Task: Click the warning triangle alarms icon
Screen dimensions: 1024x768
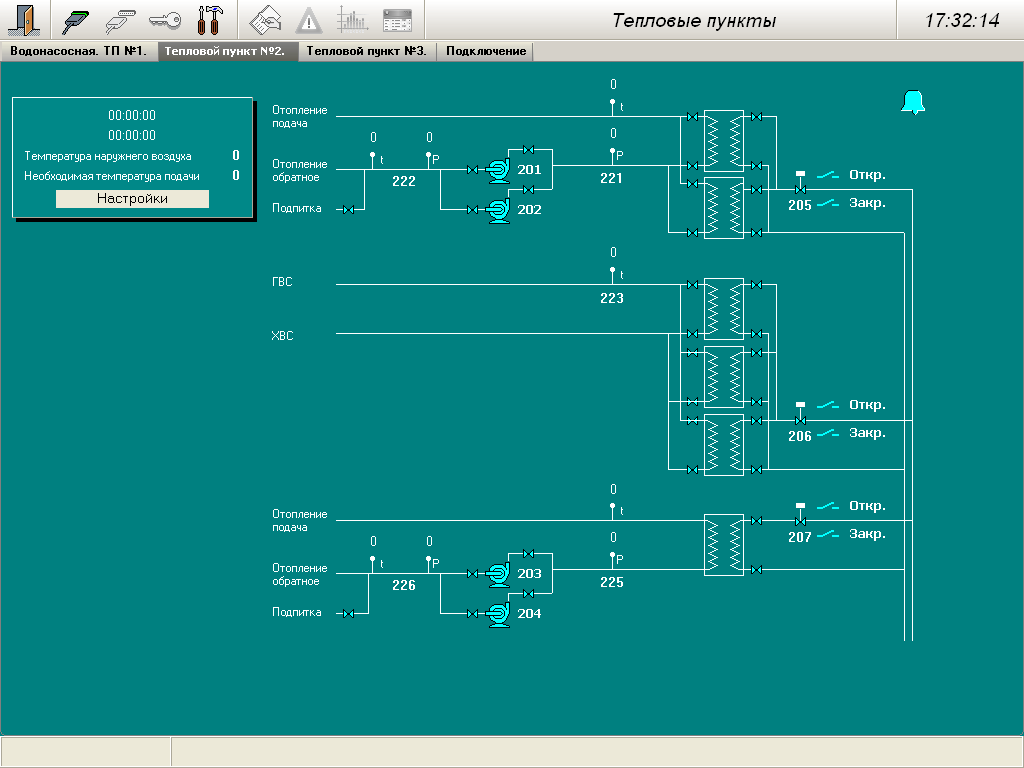Action: pyautogui.click(x=308, y=20)
